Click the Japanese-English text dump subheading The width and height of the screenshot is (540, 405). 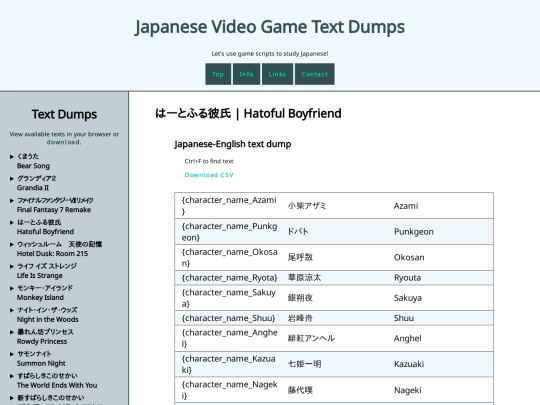coord(233,144)
